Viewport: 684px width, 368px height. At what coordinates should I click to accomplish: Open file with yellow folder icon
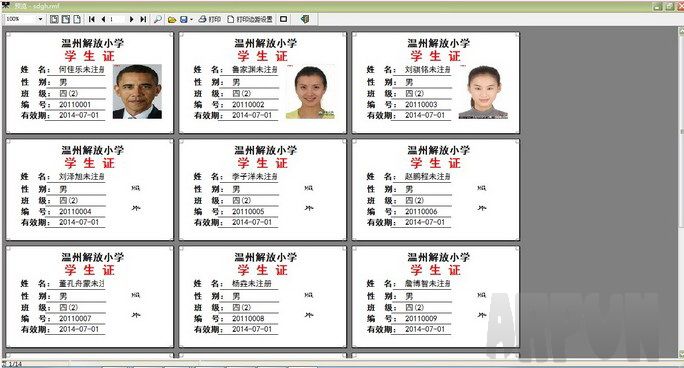point(172,19)
